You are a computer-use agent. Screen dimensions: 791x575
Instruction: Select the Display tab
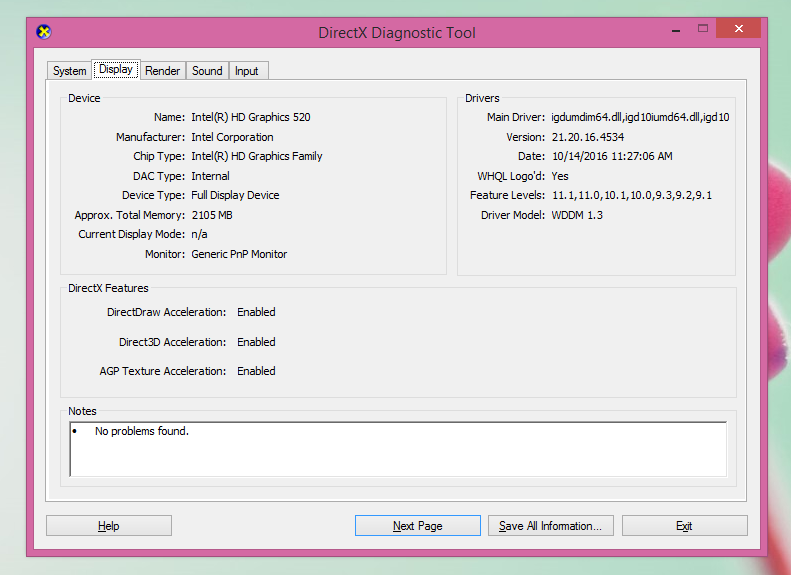[x=115, y=70]
